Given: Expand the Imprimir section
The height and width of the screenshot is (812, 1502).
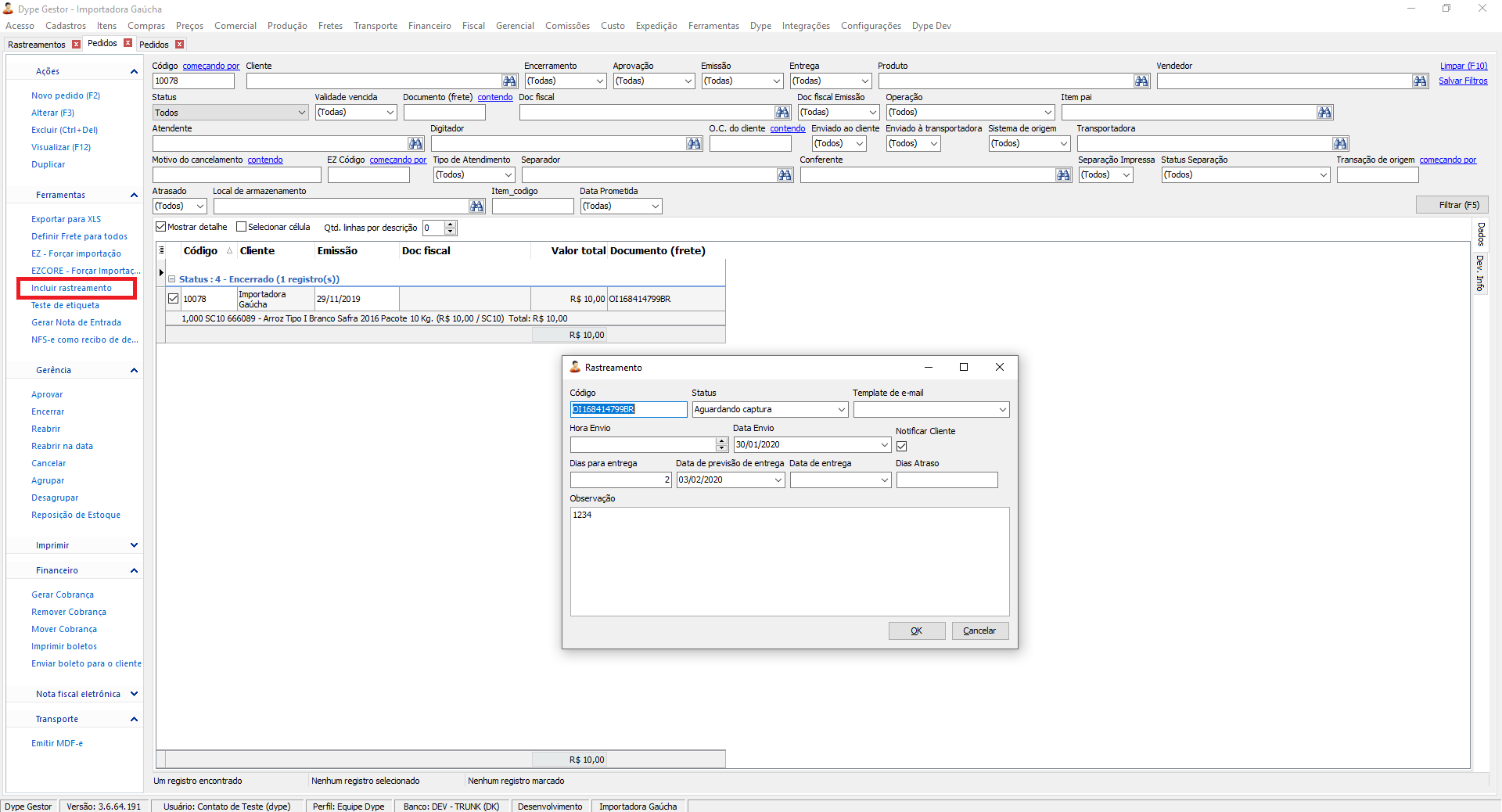Looking at the screenshot, I should pyautogui.click(x=134, y=545).
